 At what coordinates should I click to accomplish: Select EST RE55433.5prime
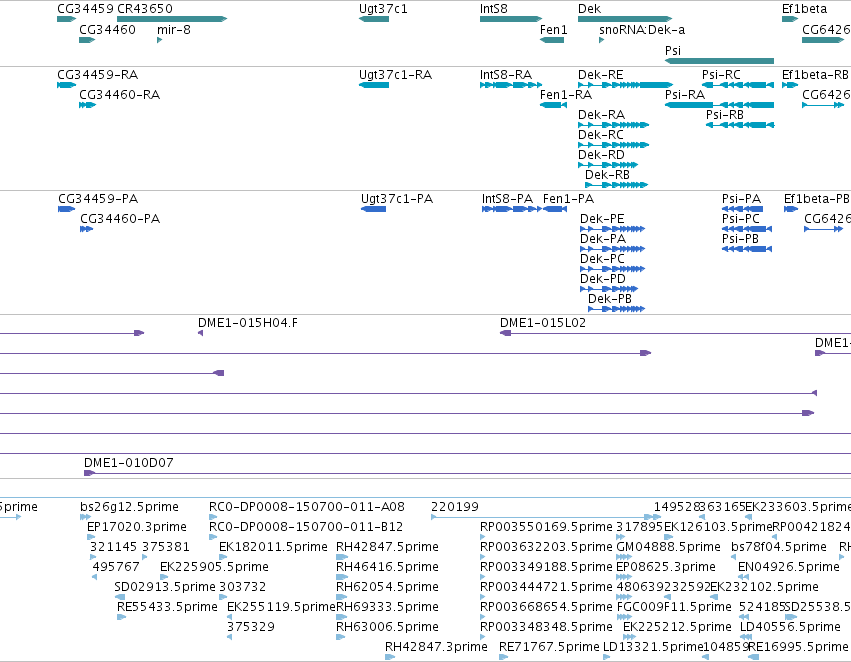(122, 617)
